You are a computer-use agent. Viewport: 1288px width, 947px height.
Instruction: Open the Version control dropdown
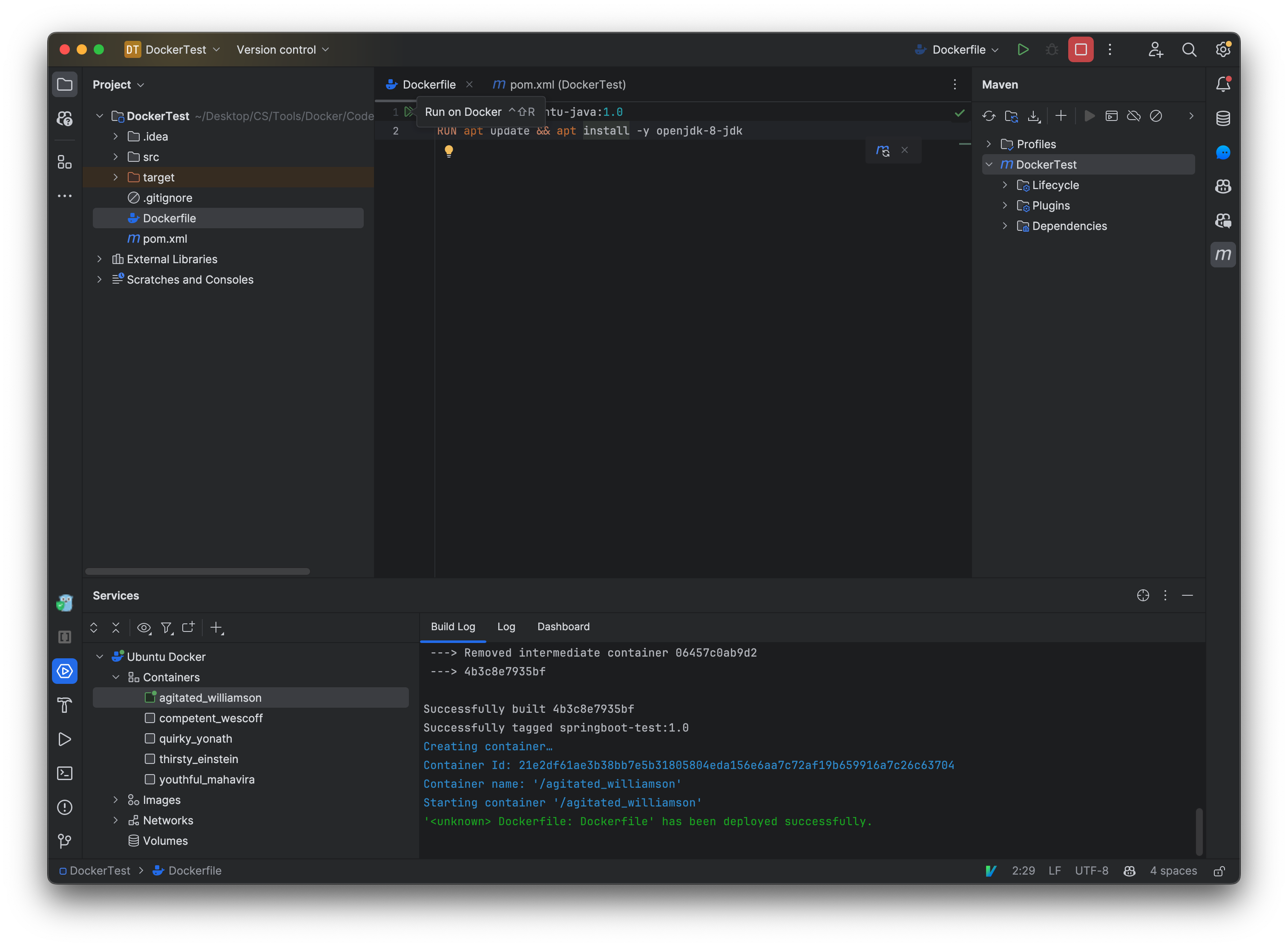283,50
